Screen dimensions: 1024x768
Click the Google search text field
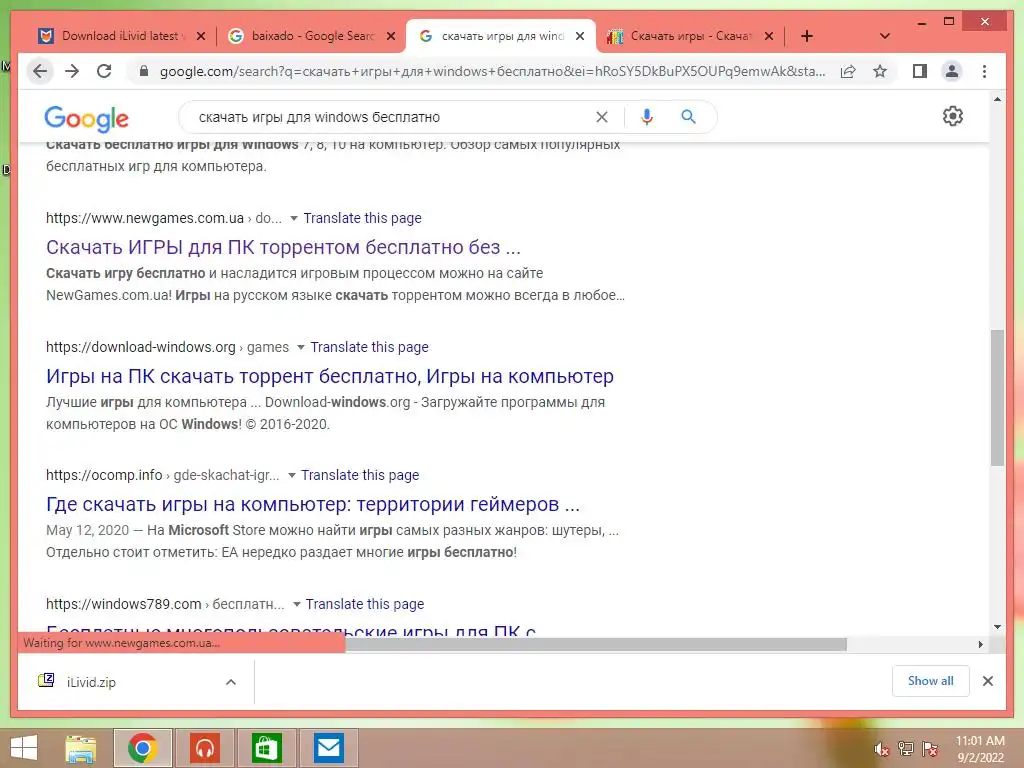[x=392, y=117]
